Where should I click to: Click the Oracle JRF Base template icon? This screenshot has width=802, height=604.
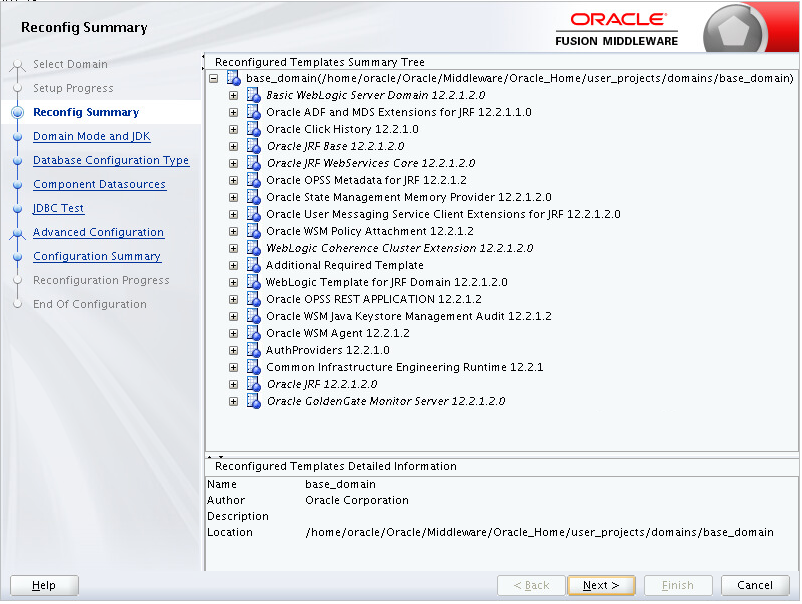tap(254, 146)
